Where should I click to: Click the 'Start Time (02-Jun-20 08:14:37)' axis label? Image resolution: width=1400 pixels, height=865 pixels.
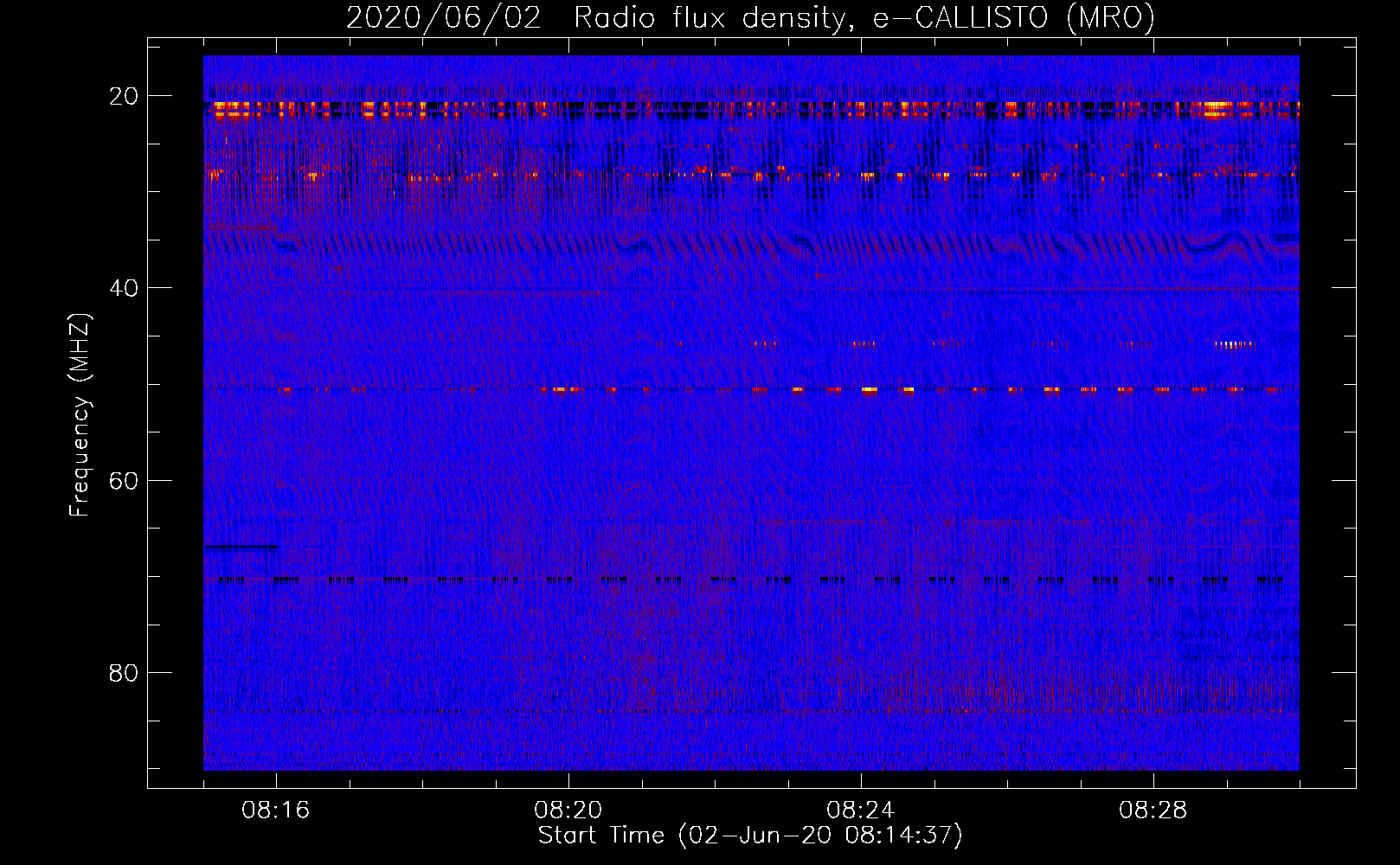[x=750, y=836]
